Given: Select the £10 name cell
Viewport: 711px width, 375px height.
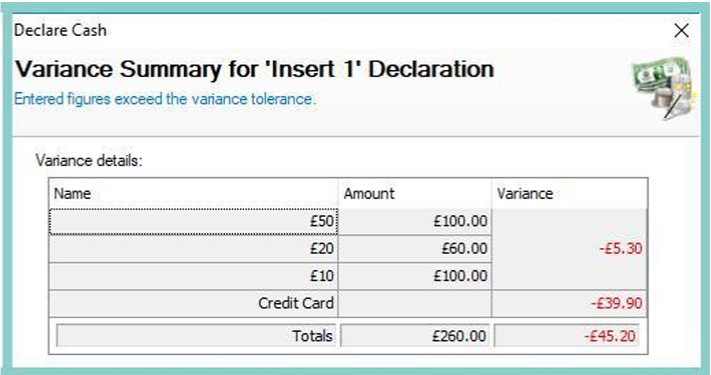Looking at the screenshot, I should tap(194, 276).
